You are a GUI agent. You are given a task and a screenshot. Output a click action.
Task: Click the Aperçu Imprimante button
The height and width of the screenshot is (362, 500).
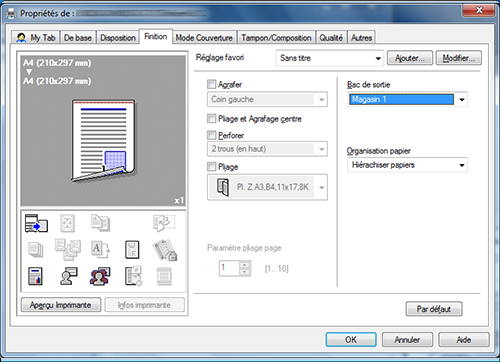click(61, 305)
